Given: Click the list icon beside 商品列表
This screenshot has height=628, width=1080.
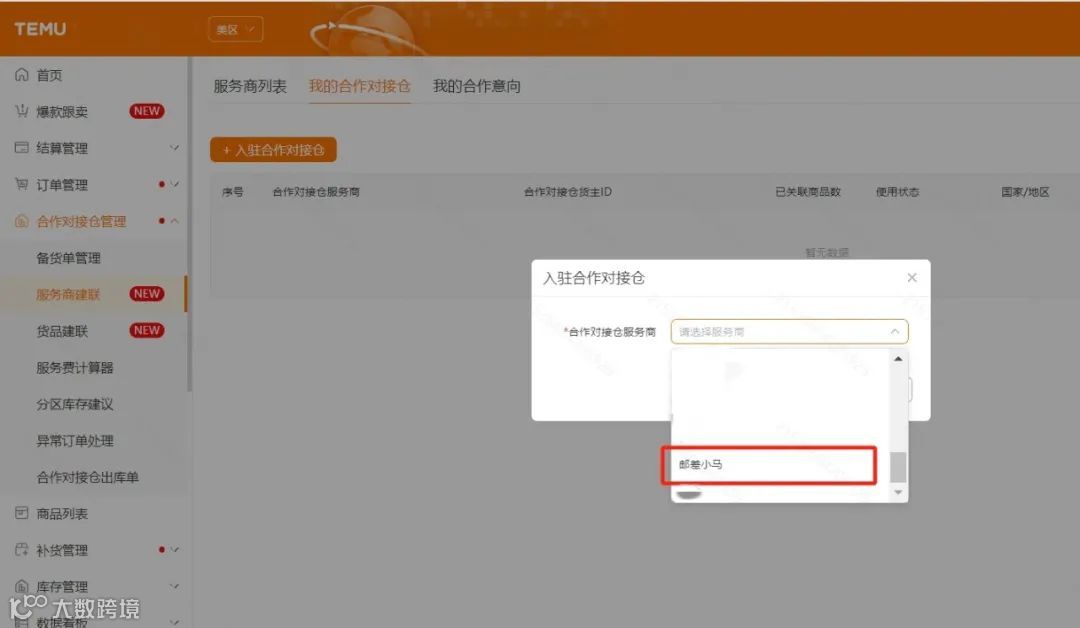Looking at the screenshot, I should 22,513.
